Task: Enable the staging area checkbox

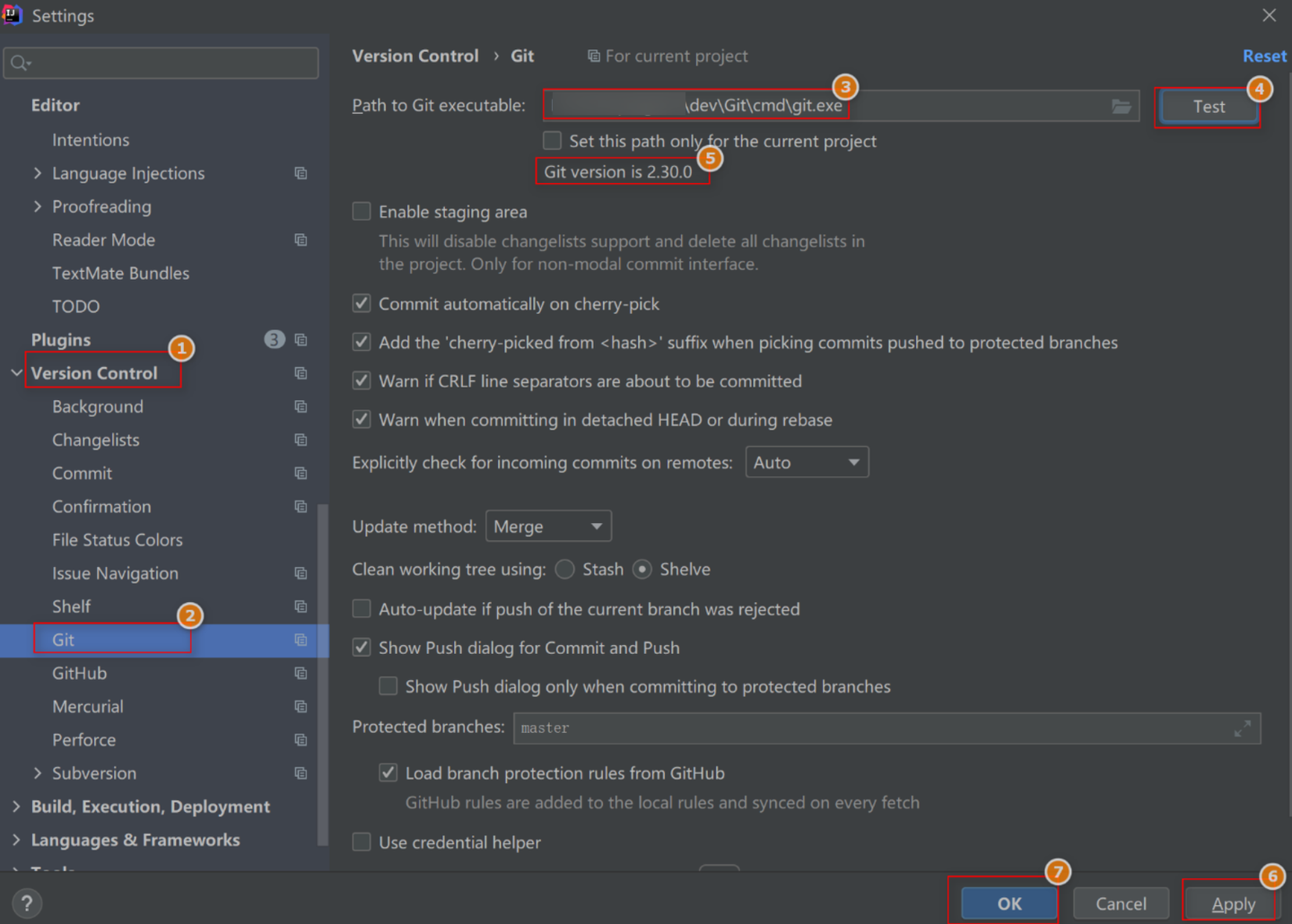Action: pos(361,211)
